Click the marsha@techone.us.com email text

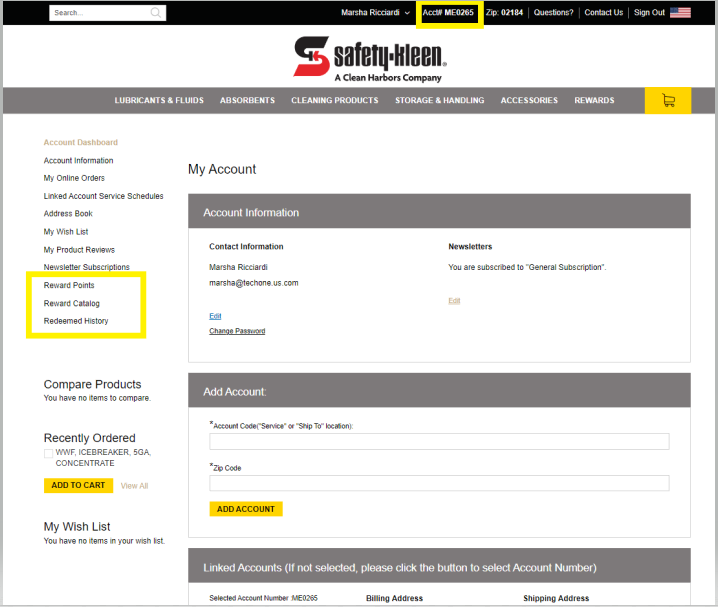click(254, 283)
